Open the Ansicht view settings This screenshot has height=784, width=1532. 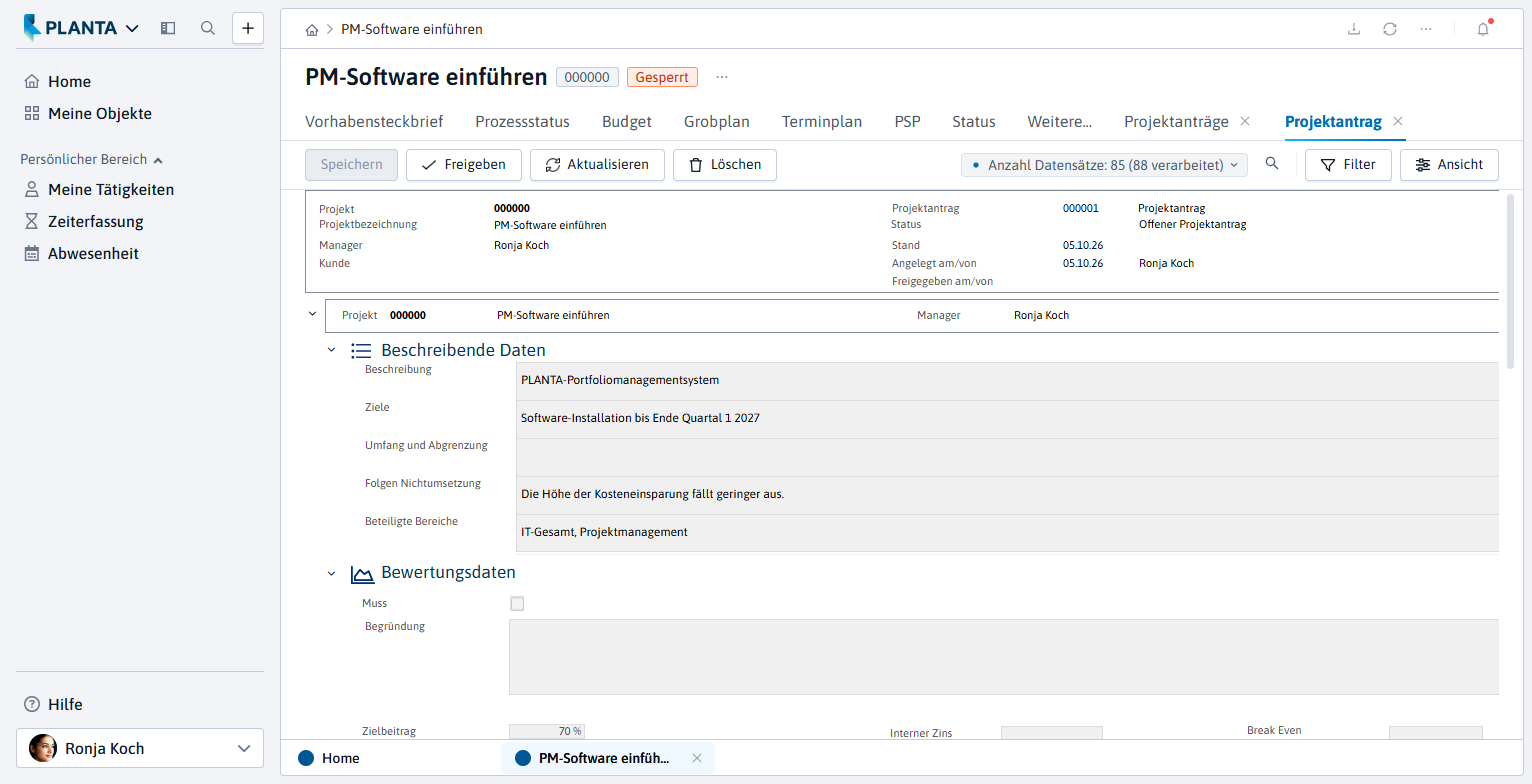pos(1449,165)
